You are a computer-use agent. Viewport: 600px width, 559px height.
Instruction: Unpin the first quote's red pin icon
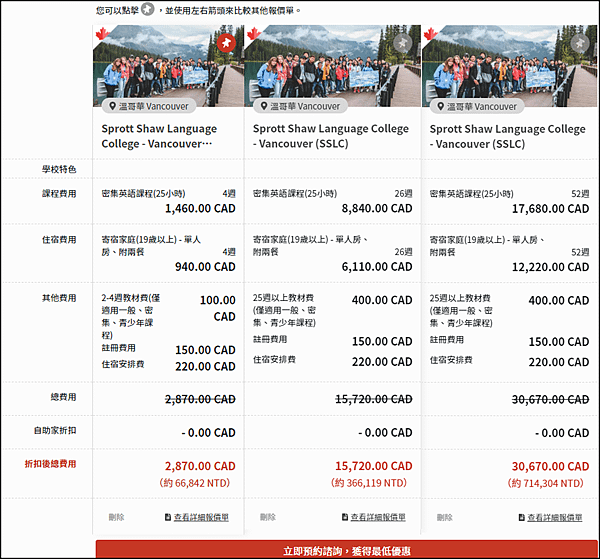click(226, 43)
